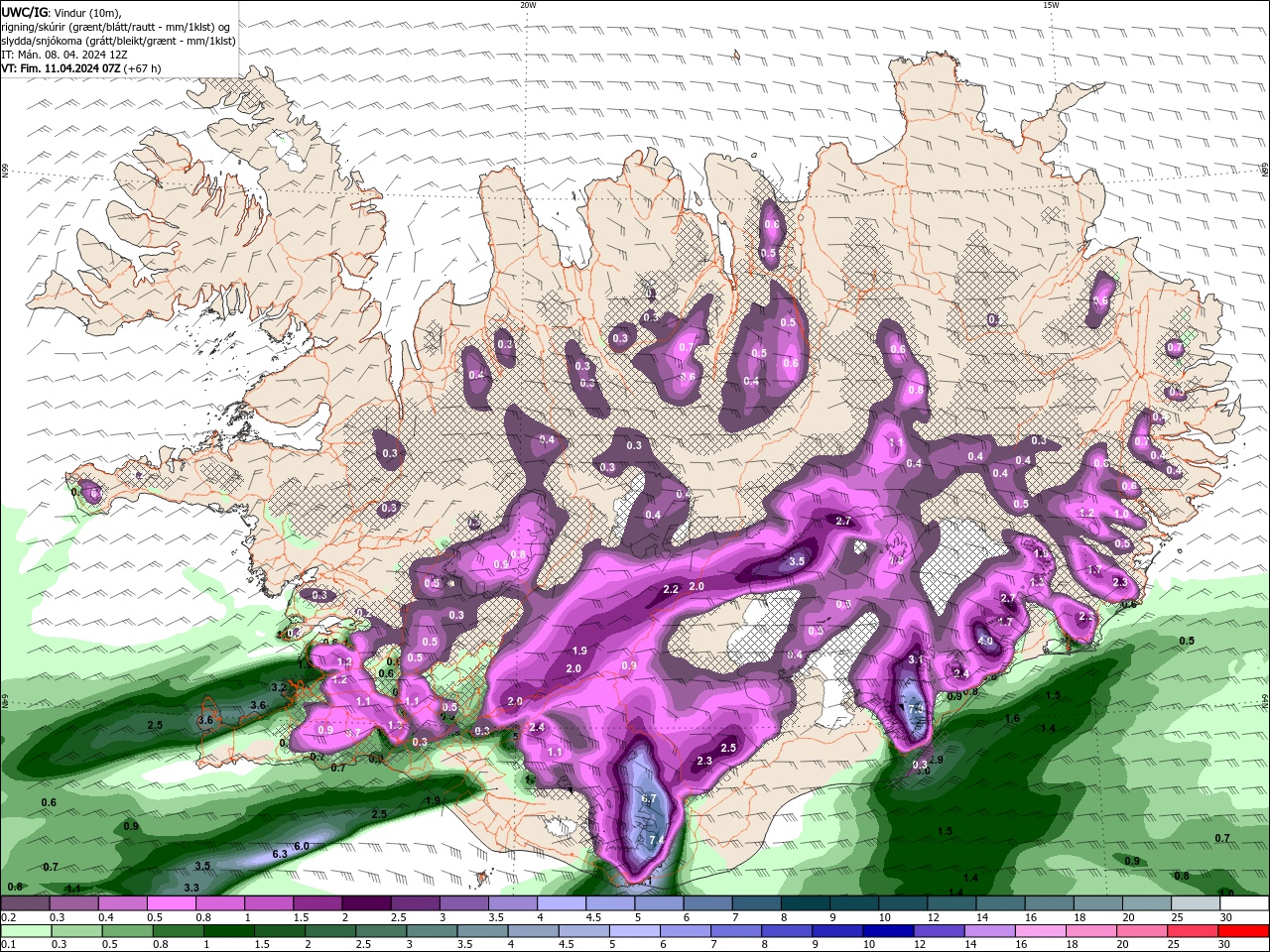1270x952 pixels.
Task: Select the upper legend swatch starting at 18
Action: 1098,903
